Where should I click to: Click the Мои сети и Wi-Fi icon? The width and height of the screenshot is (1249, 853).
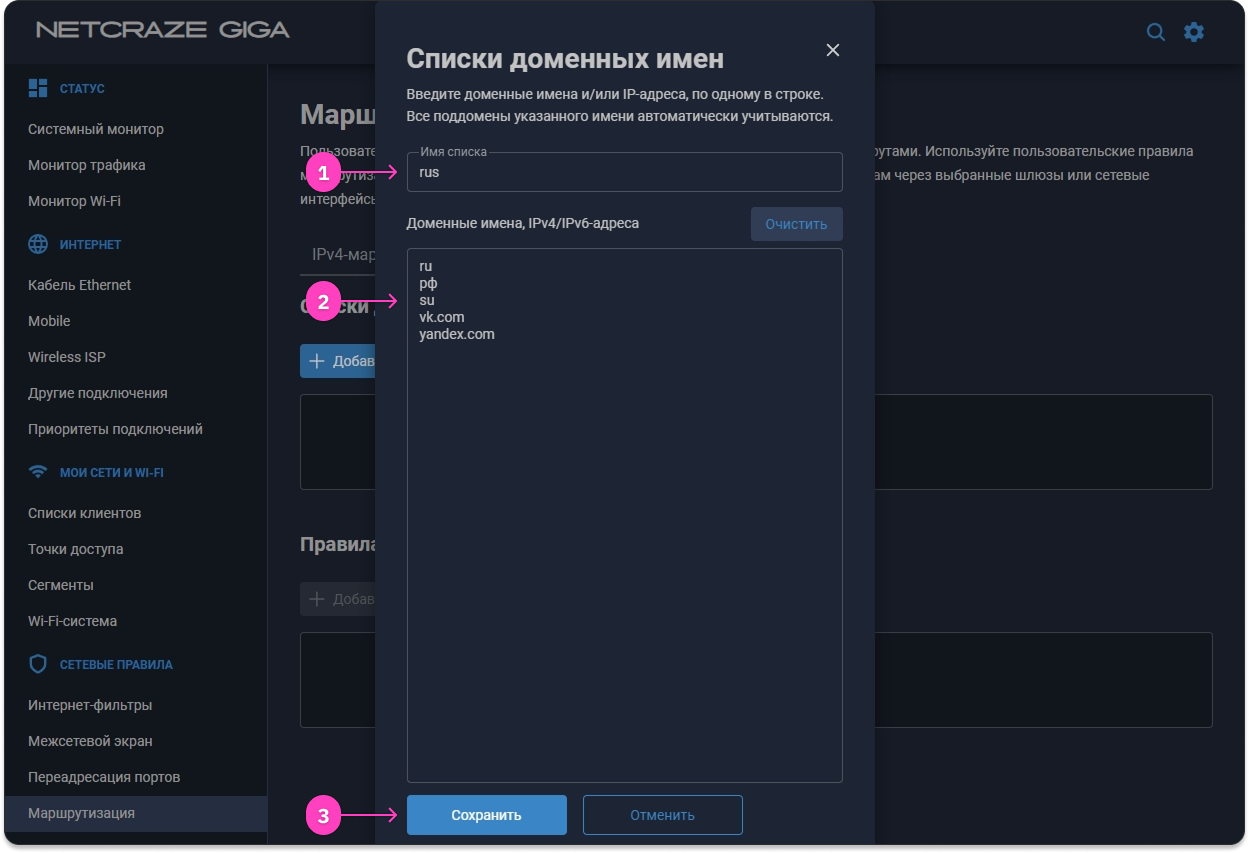pyautogui.click(x=38, y=472)
